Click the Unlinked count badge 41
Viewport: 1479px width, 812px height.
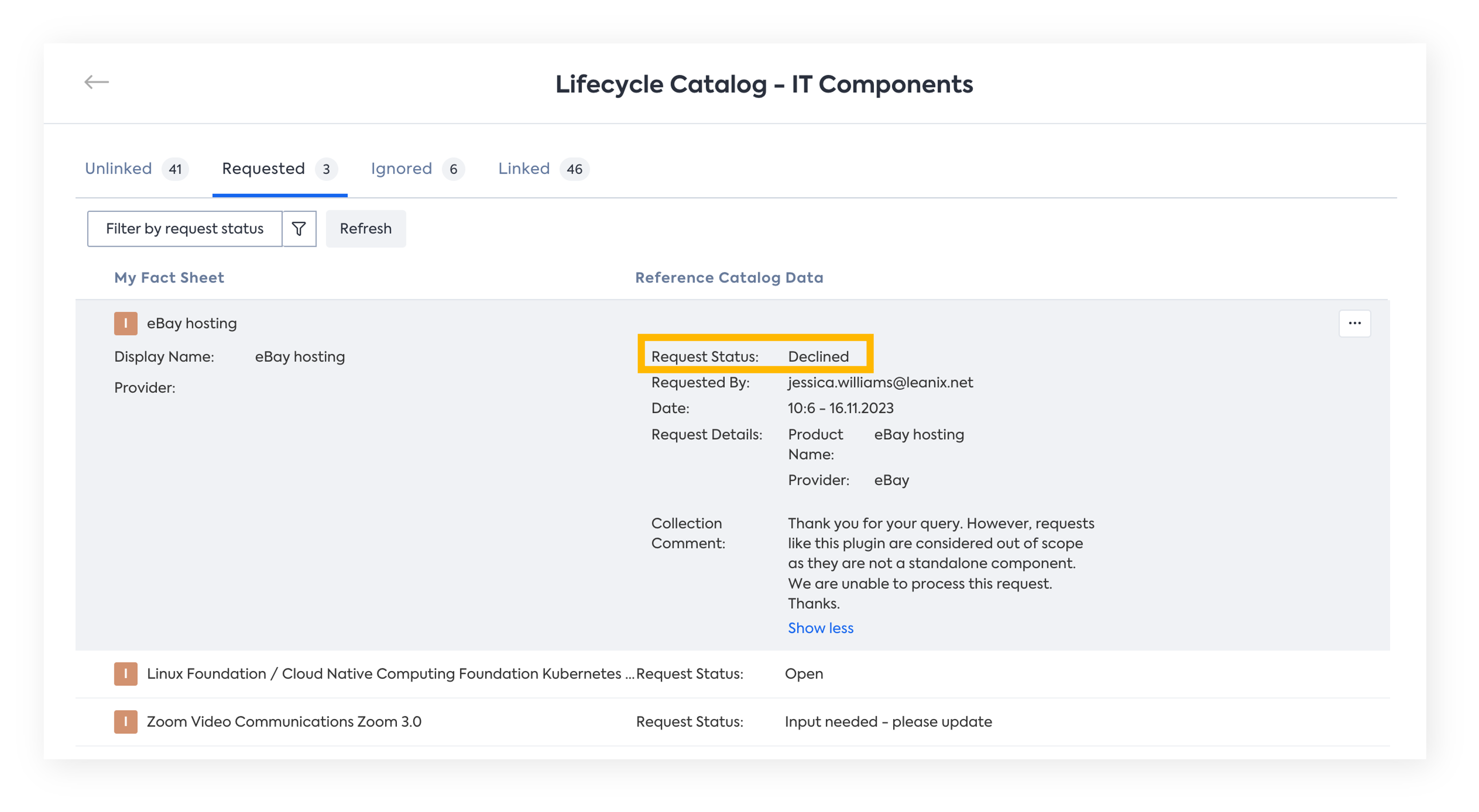point(175,169)
